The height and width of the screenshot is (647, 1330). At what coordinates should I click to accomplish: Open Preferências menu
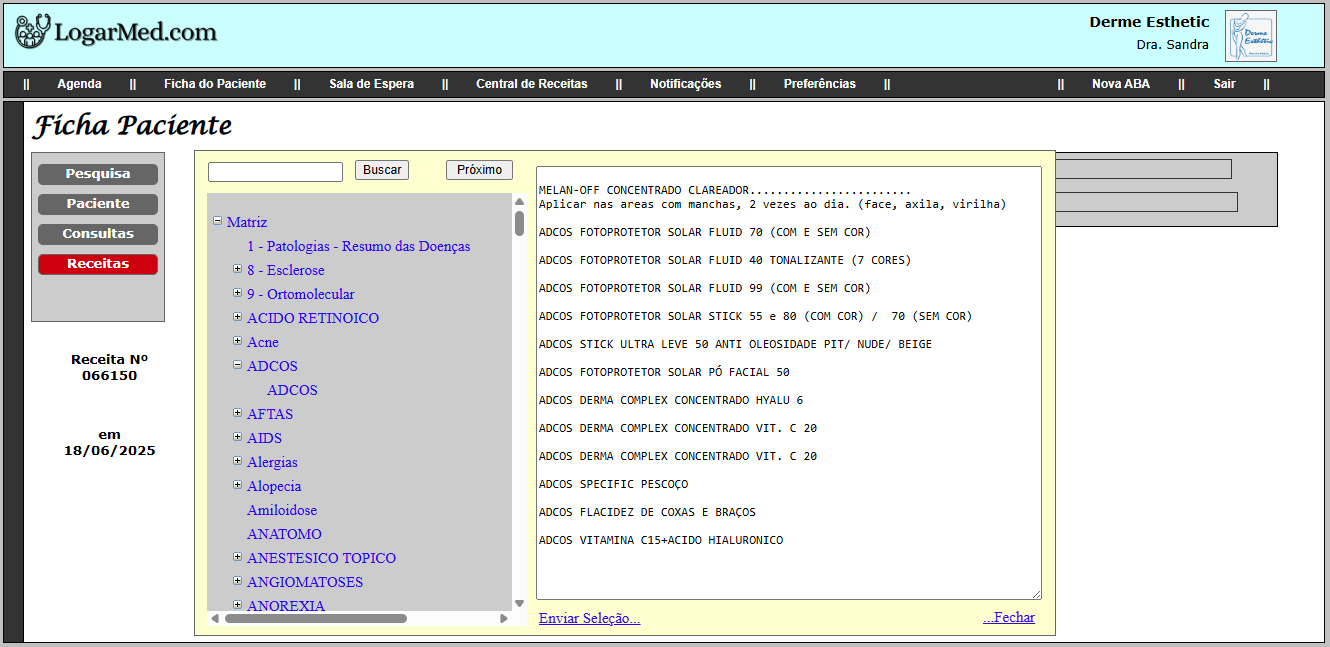click(x=820, y=84)
